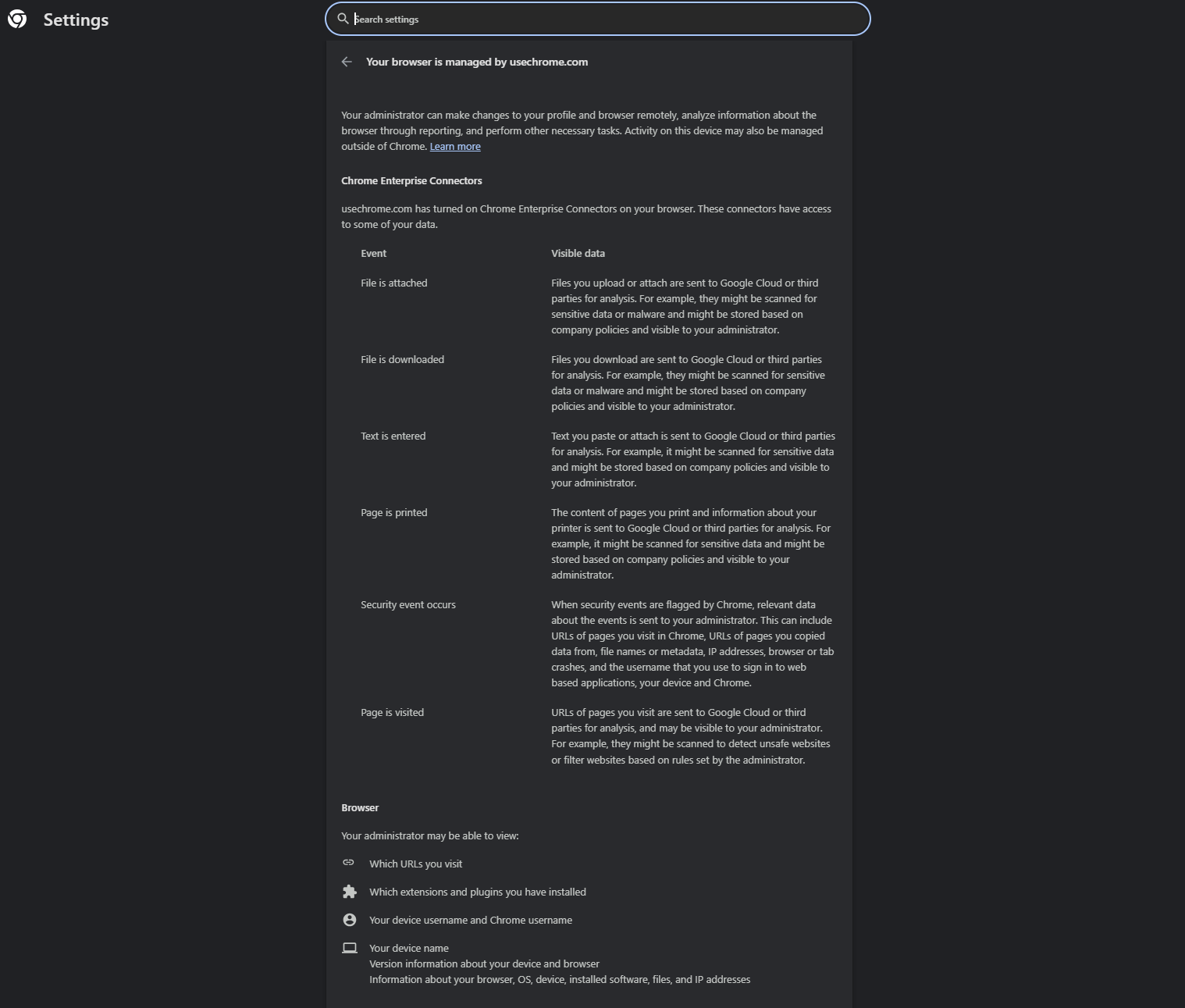Select the File is attached event row
Image resolution: width=1185 pixels, height=1008 pixels.
(394, 283)
